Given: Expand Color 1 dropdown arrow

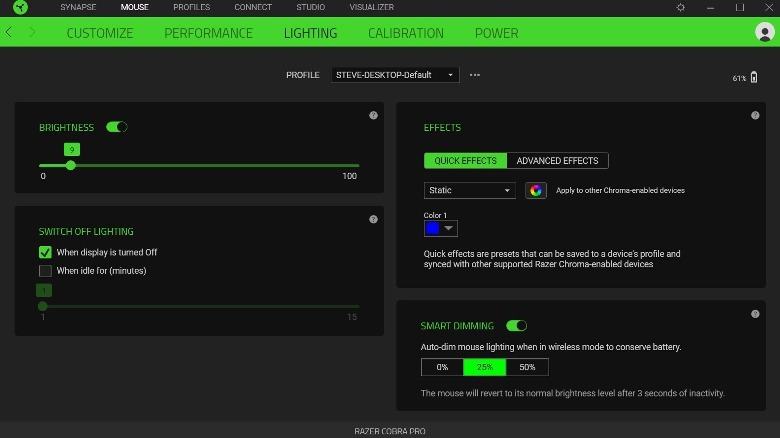Looking at the screenshot, I should 449,228.
